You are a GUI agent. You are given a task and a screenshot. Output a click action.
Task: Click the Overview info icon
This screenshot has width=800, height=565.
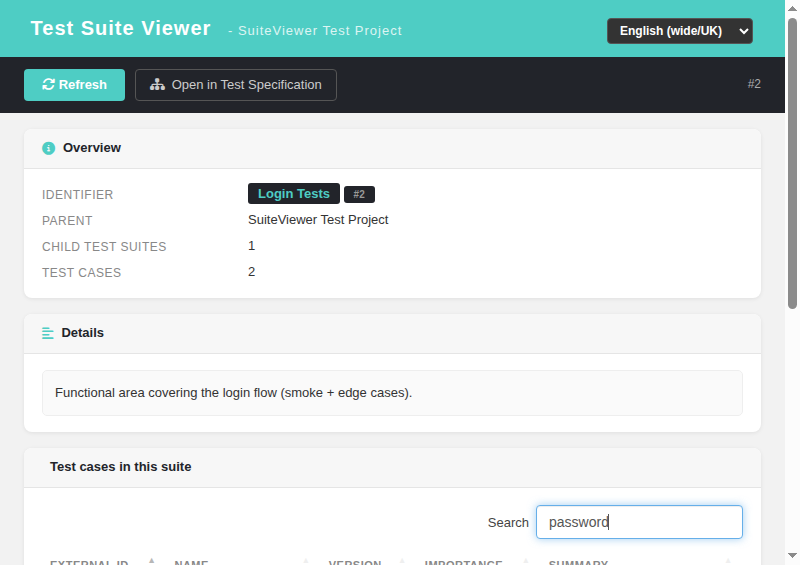click(x=48, y=148)
